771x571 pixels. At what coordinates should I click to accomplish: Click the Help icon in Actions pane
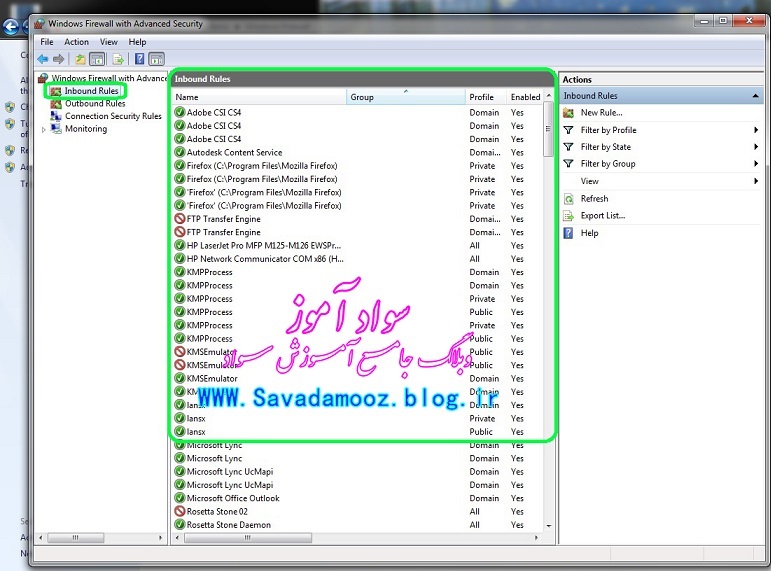click(x=568, y=233)
